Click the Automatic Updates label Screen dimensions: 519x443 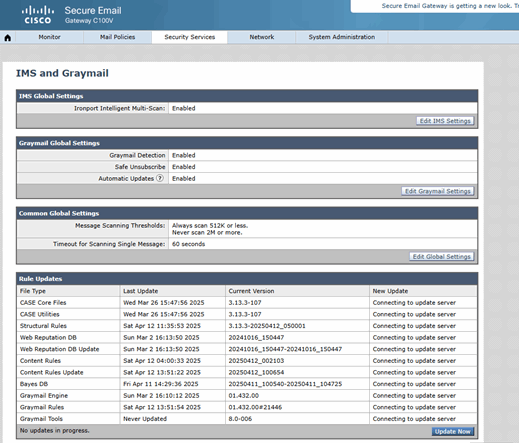pyautogui.click(x=126, y=179)
